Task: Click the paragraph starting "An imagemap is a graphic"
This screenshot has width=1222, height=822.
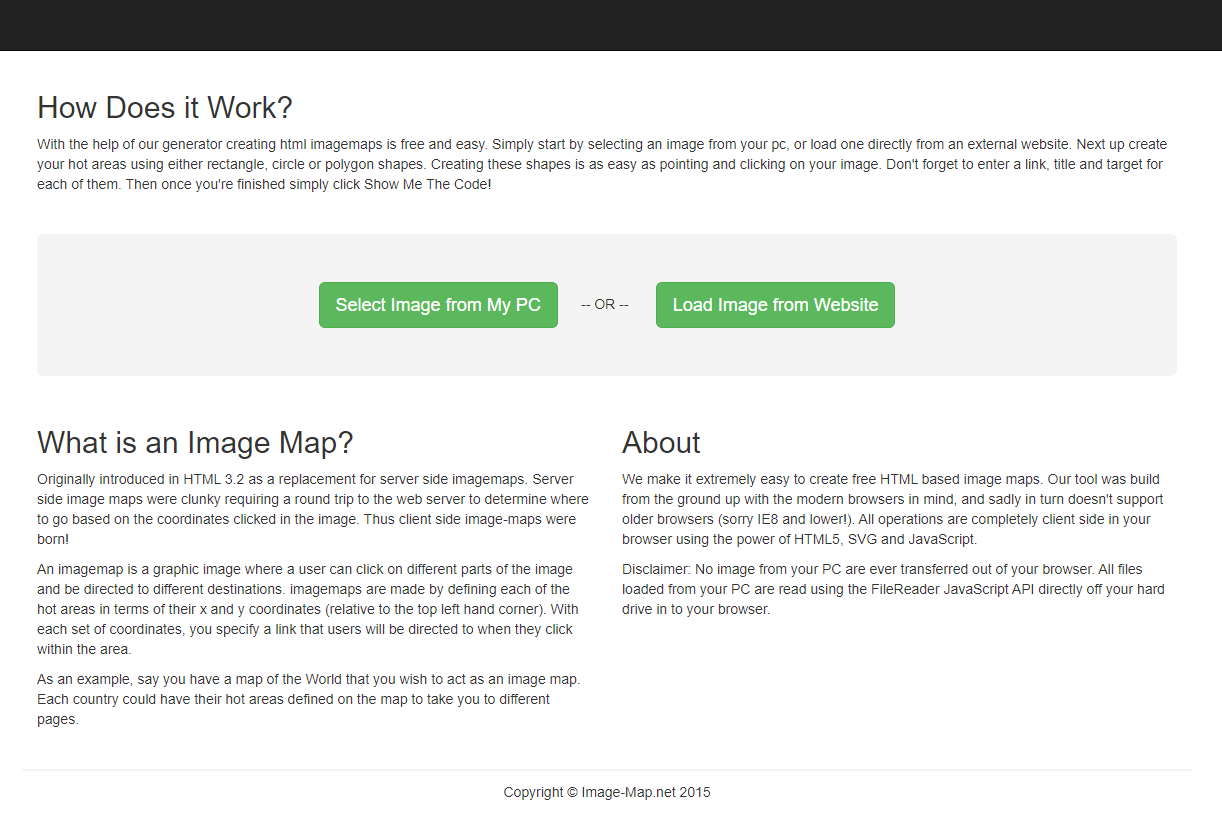Action: tap(305, 609)
